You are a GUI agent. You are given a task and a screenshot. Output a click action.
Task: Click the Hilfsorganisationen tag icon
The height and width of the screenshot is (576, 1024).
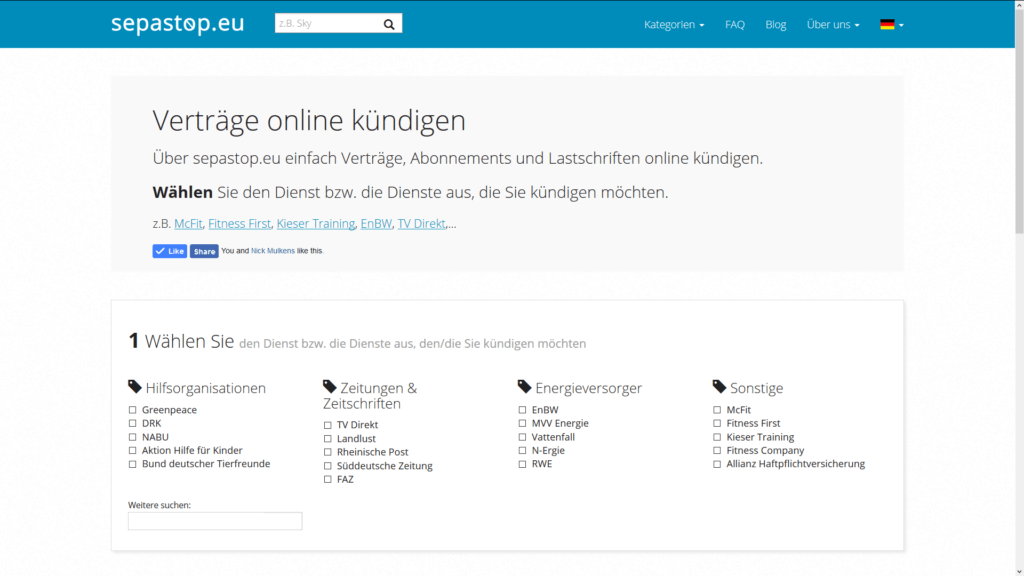pyautogui.click(x=135, y=387)
